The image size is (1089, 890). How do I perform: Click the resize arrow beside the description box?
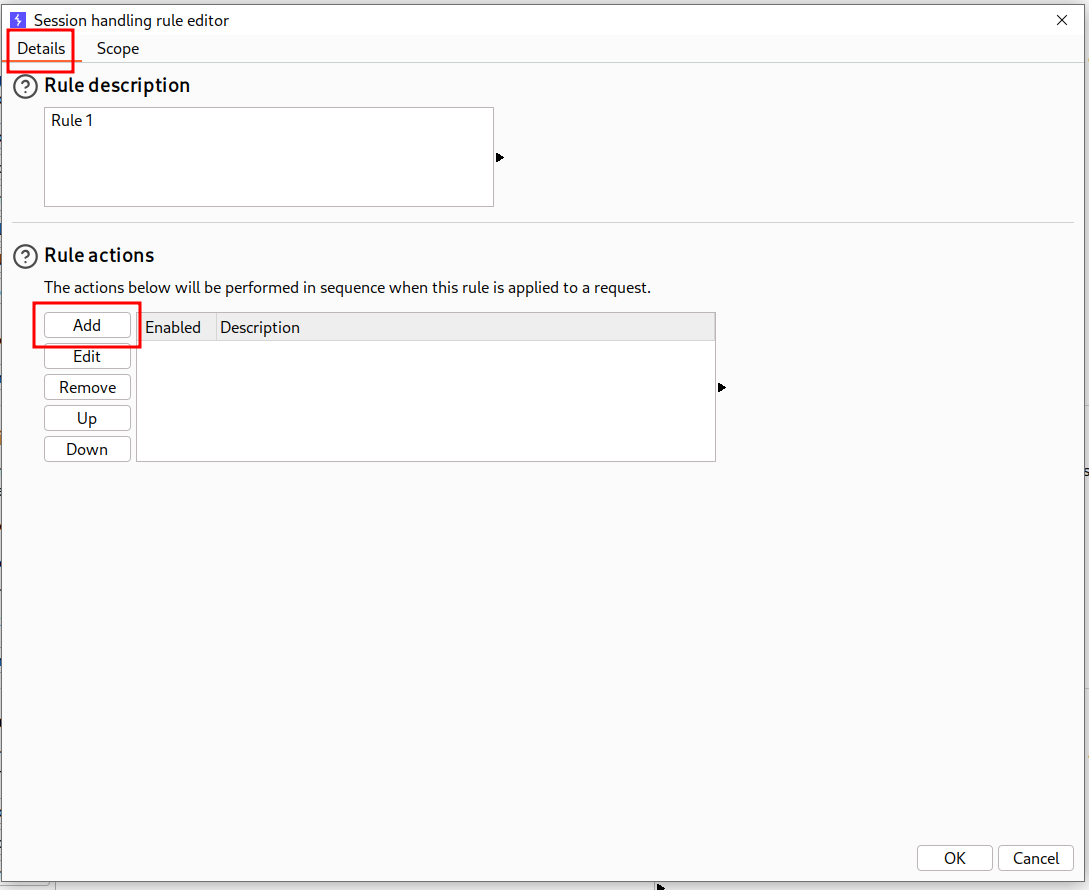tap(500, 157)
